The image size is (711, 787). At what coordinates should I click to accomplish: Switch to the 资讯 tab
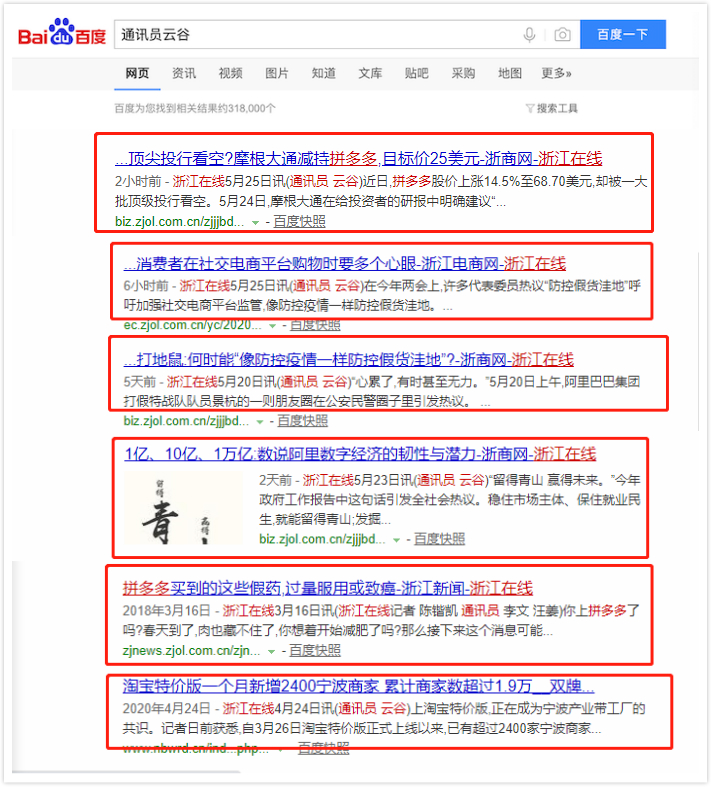click(x=184, y=73)
